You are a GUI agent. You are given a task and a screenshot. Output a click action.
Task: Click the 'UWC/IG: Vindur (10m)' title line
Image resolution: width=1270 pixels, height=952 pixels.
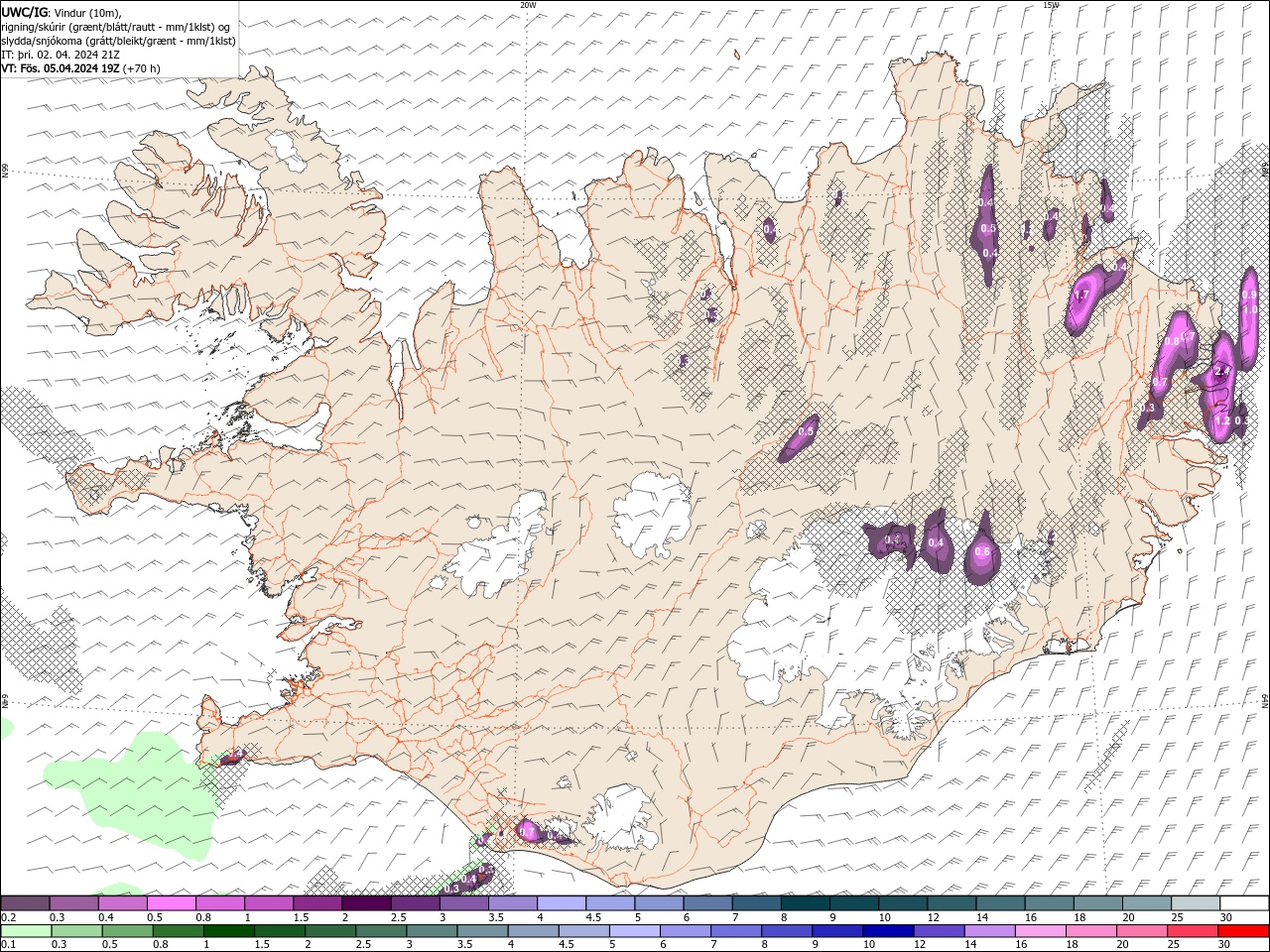[x=62, y=12]
